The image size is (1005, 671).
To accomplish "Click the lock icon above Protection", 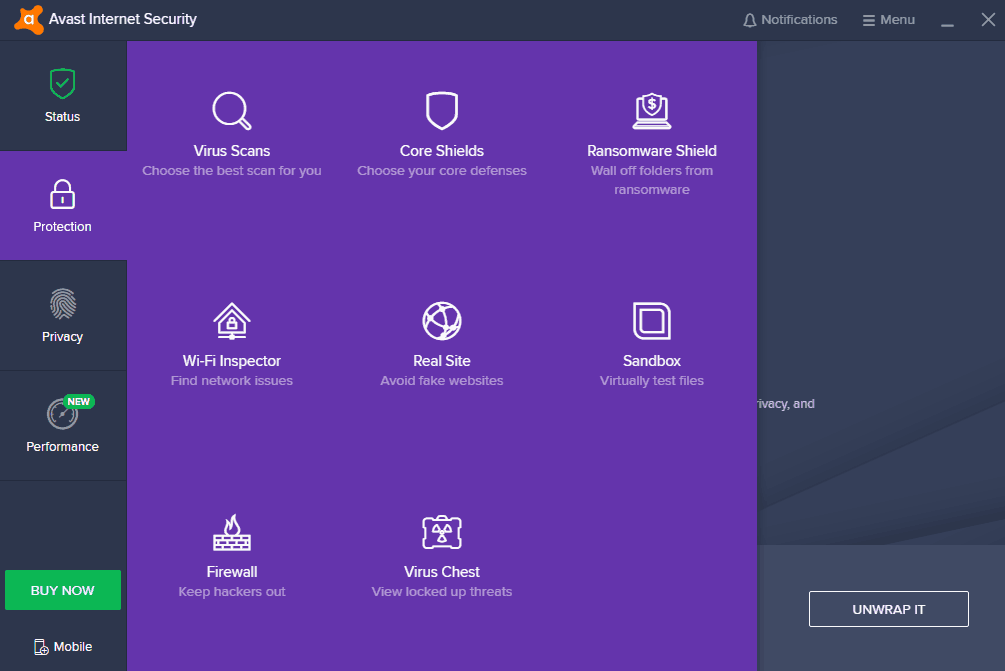I will (62, 193).
